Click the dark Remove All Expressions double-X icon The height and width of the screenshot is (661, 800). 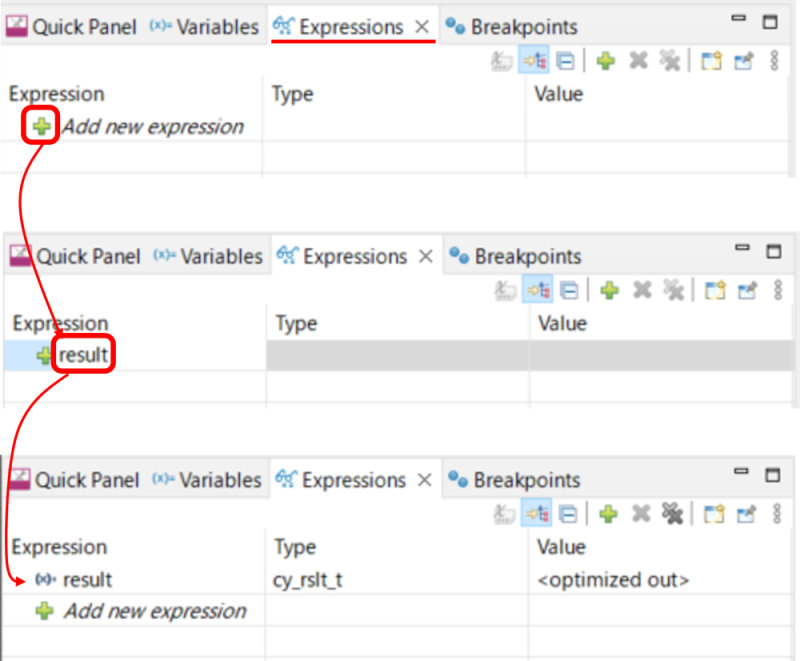[x=672, y=514]
